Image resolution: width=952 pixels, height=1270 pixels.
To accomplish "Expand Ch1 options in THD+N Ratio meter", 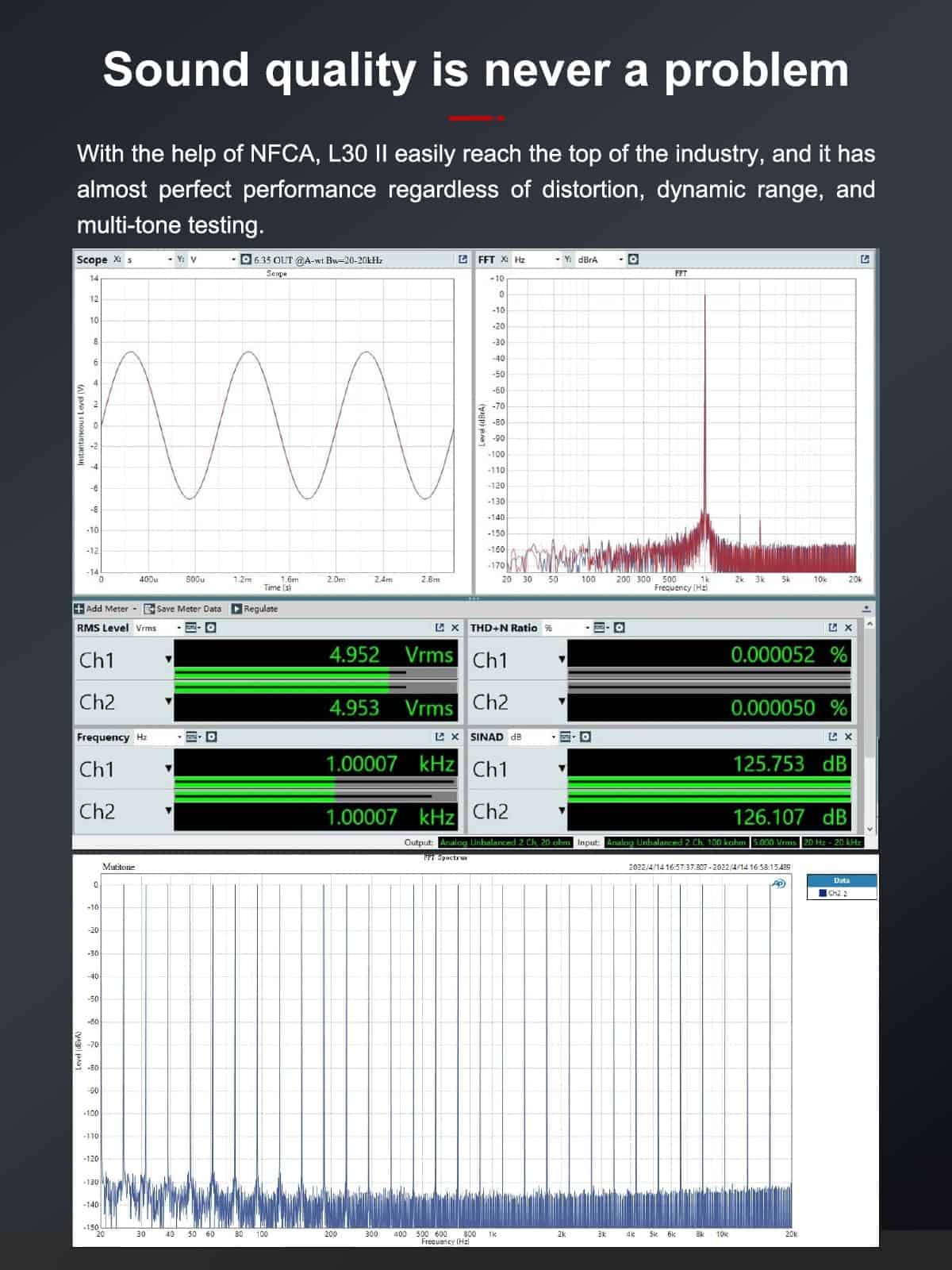I will tap(562, 660).
